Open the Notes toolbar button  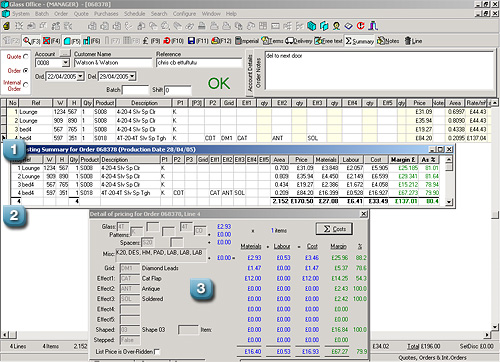pos(388,41)
